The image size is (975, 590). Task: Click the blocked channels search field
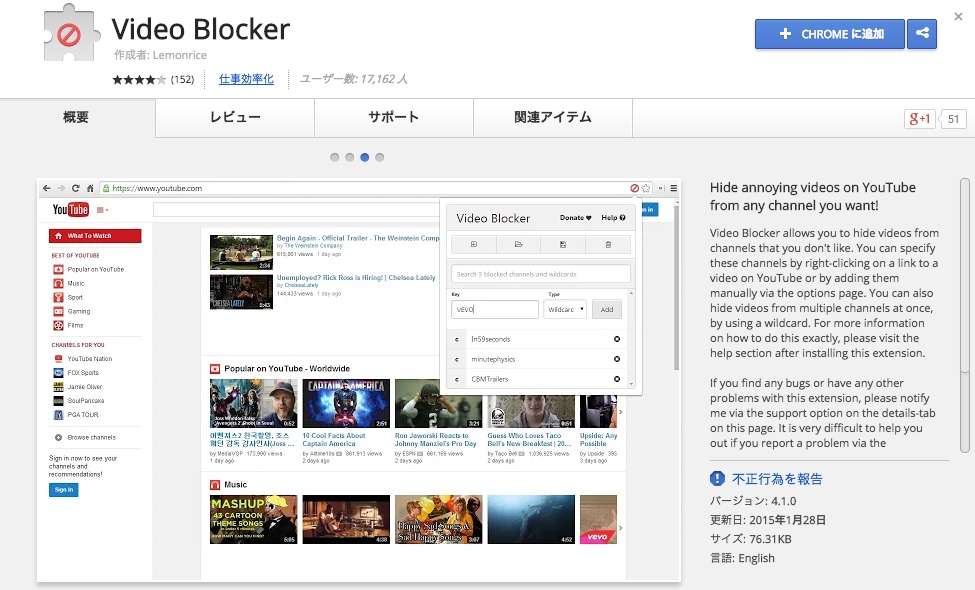click(541, 274)
